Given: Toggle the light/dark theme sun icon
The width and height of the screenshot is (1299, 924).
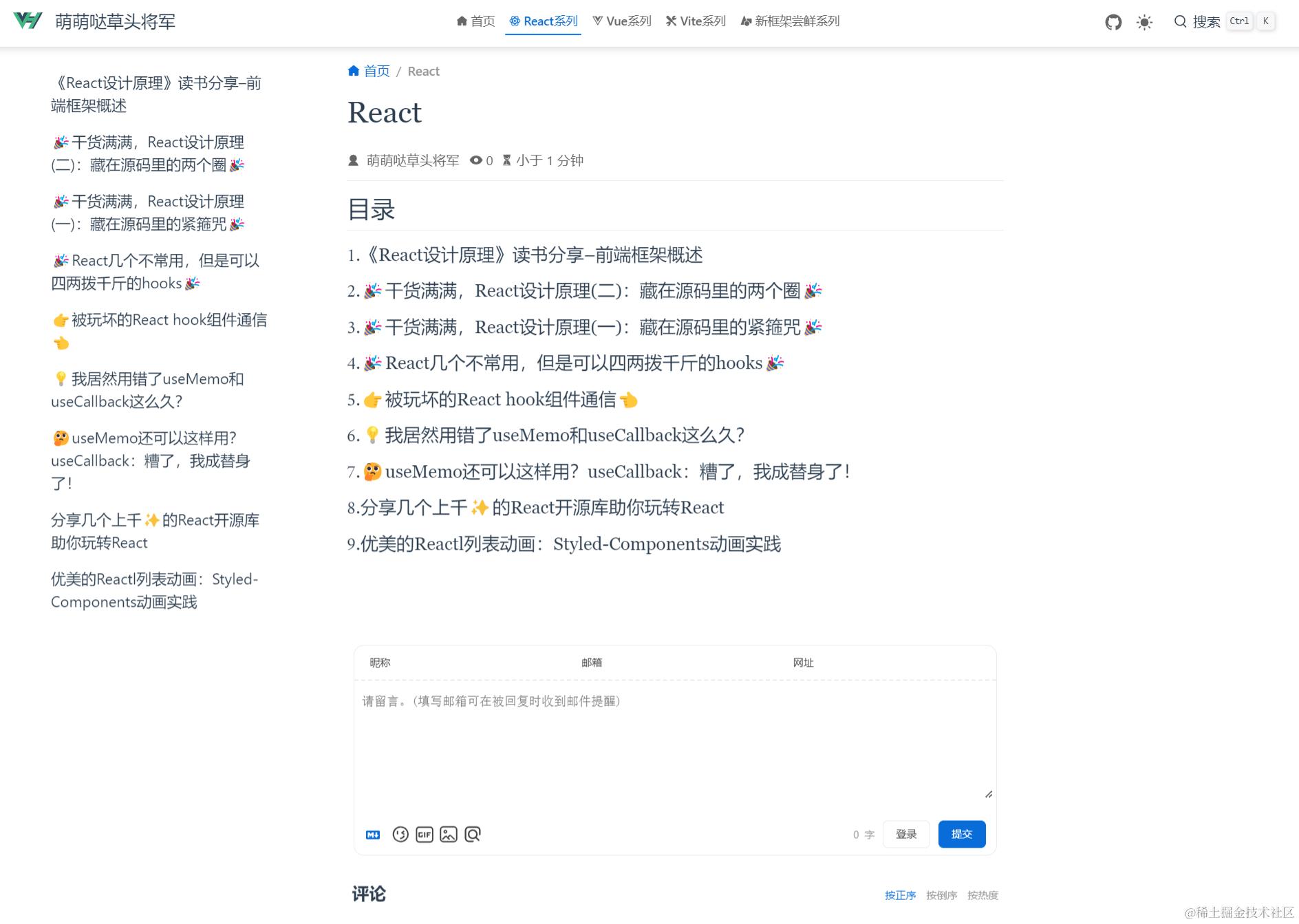Looking at the screenshot, I should [1145, 23].
